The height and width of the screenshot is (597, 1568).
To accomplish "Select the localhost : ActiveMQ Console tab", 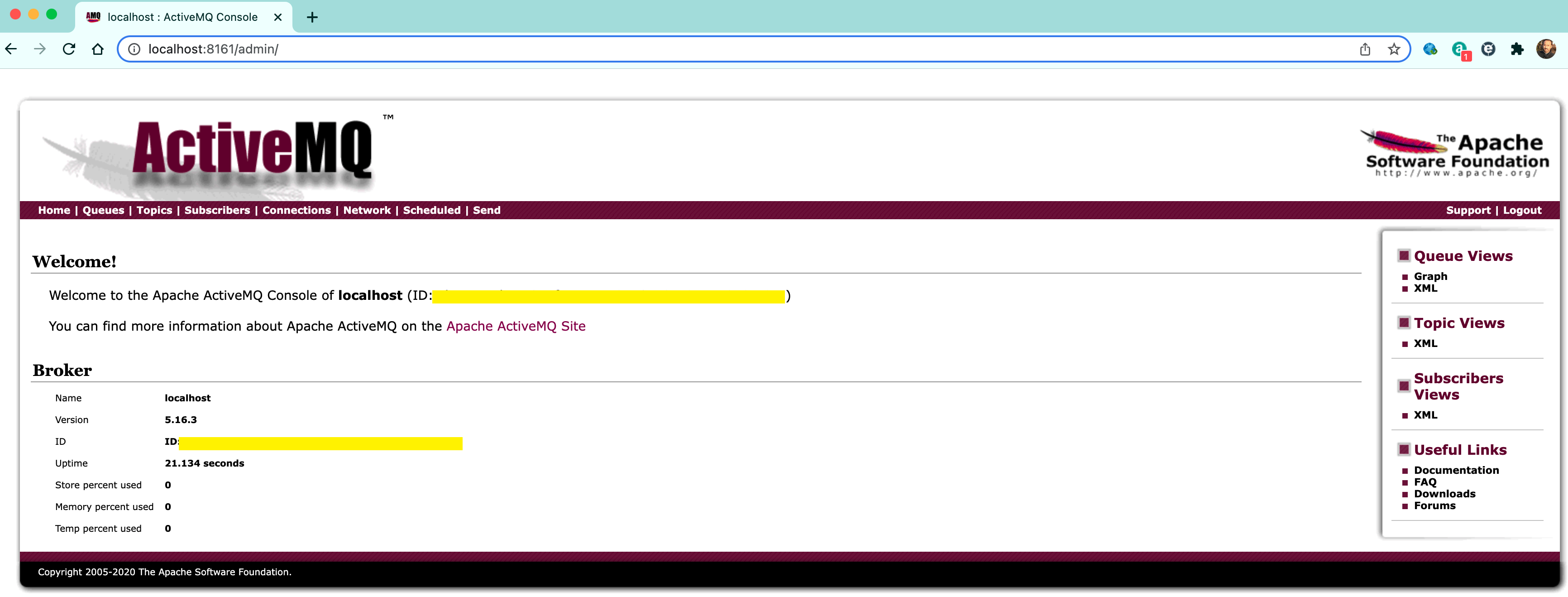I will point(182,17).
